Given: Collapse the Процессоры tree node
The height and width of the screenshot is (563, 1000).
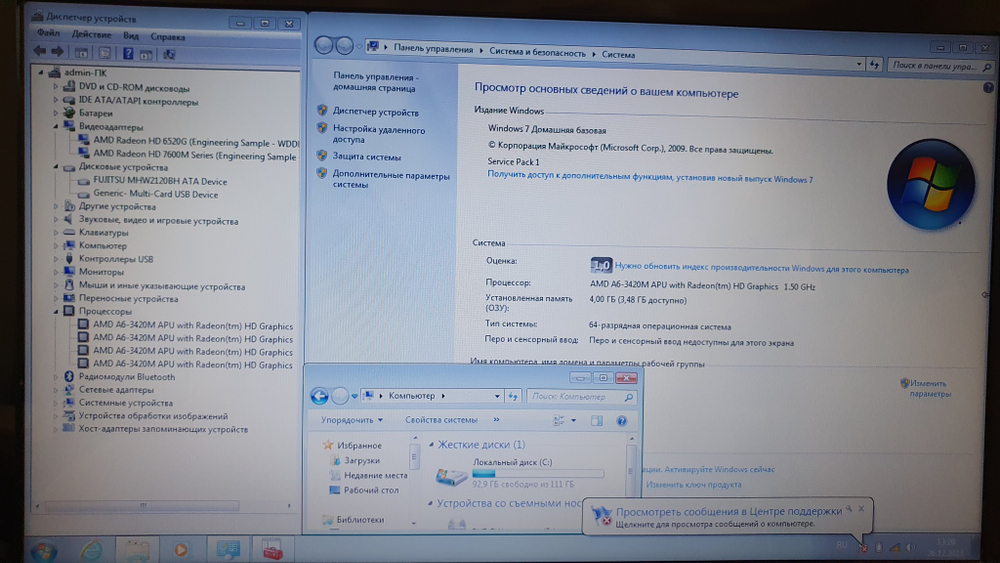Looking at the screenshot, I should tap(55, 312).
